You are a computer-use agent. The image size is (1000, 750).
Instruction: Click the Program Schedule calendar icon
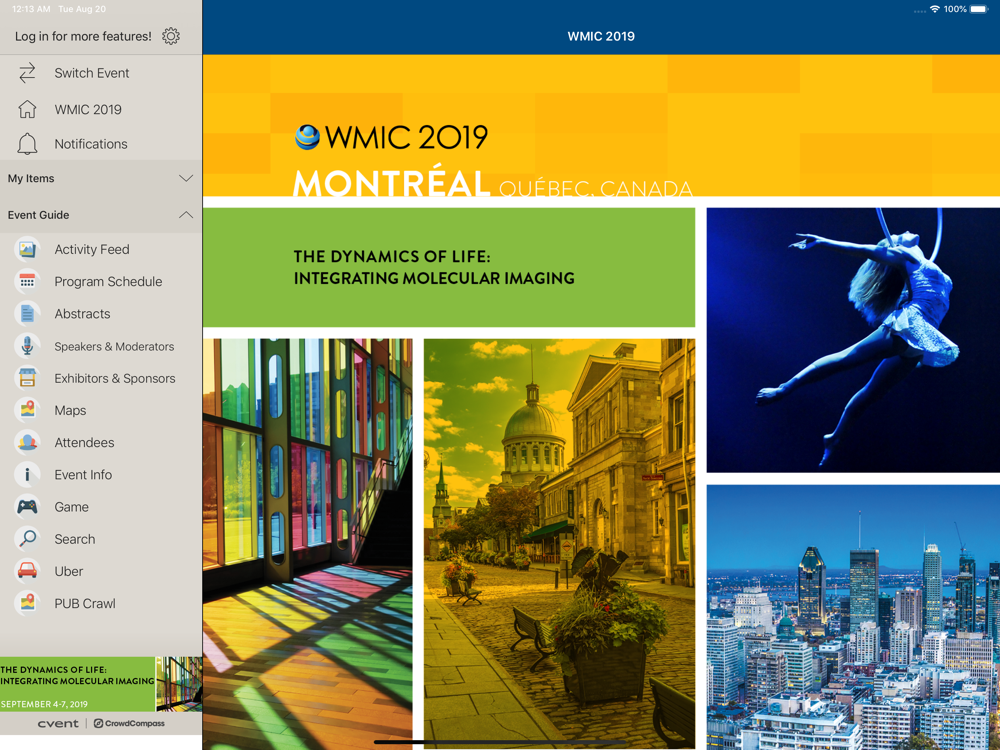(x=27, y=281)
